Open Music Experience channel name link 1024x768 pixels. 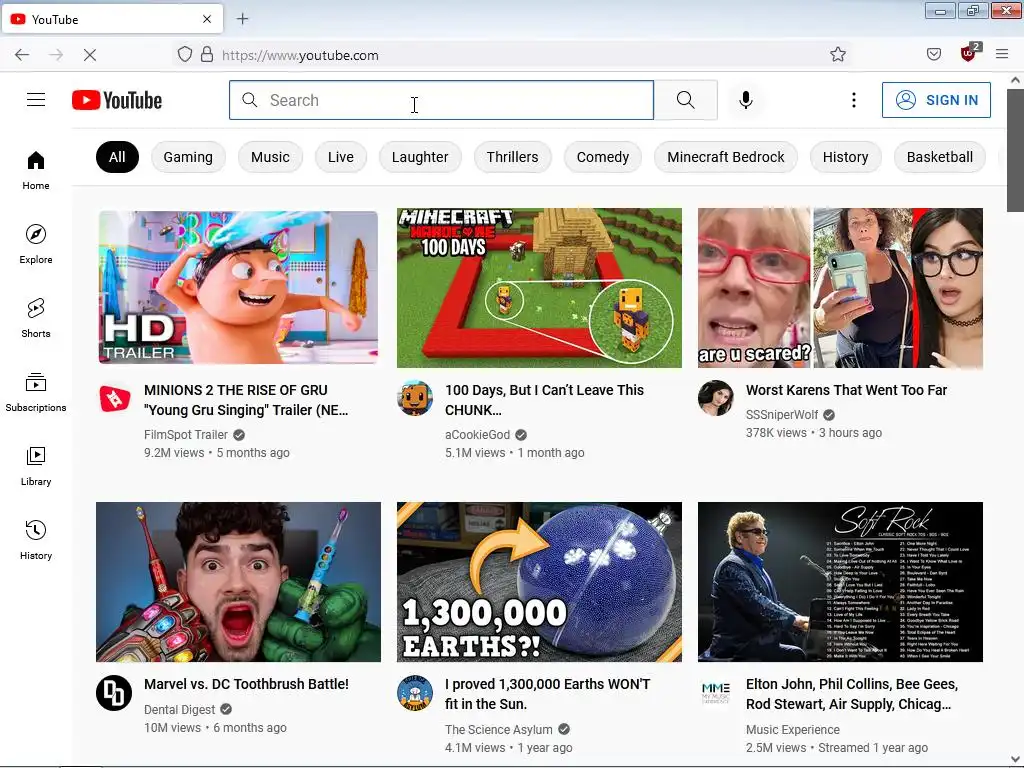click(793, 729)
